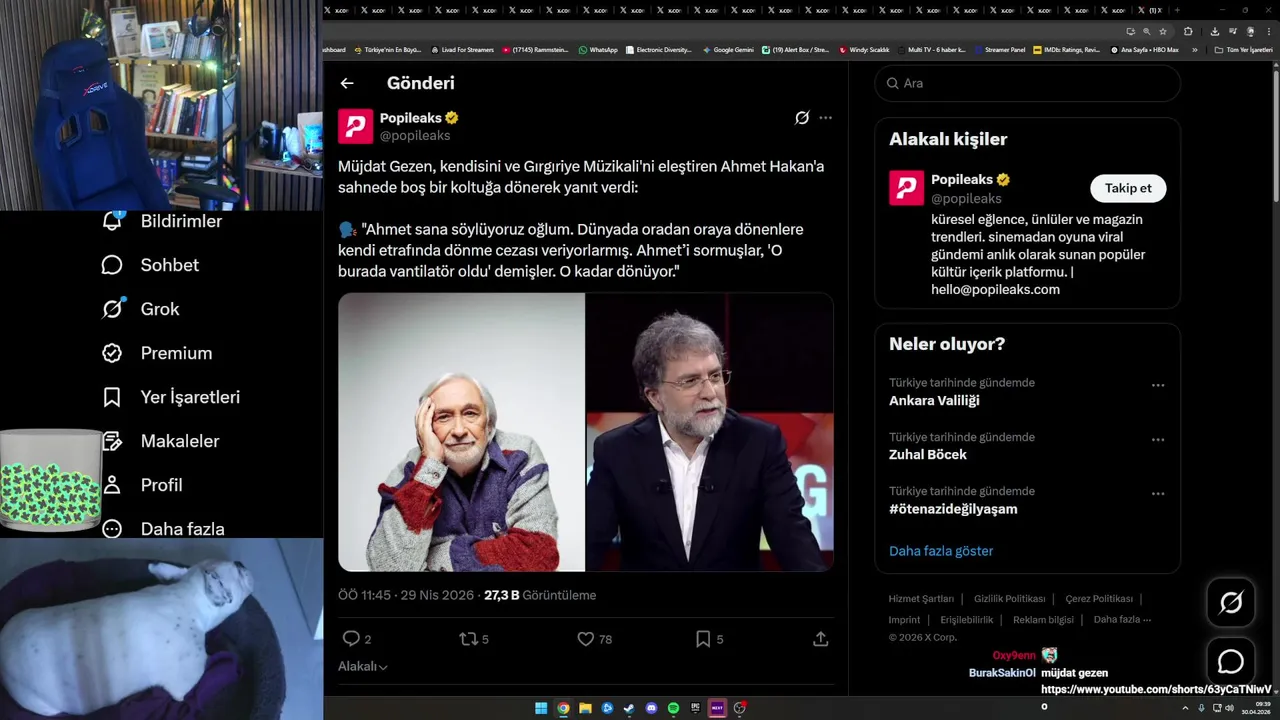
Task: Open OBS Studio from the taskbar
Action: [x=739, y=708]
